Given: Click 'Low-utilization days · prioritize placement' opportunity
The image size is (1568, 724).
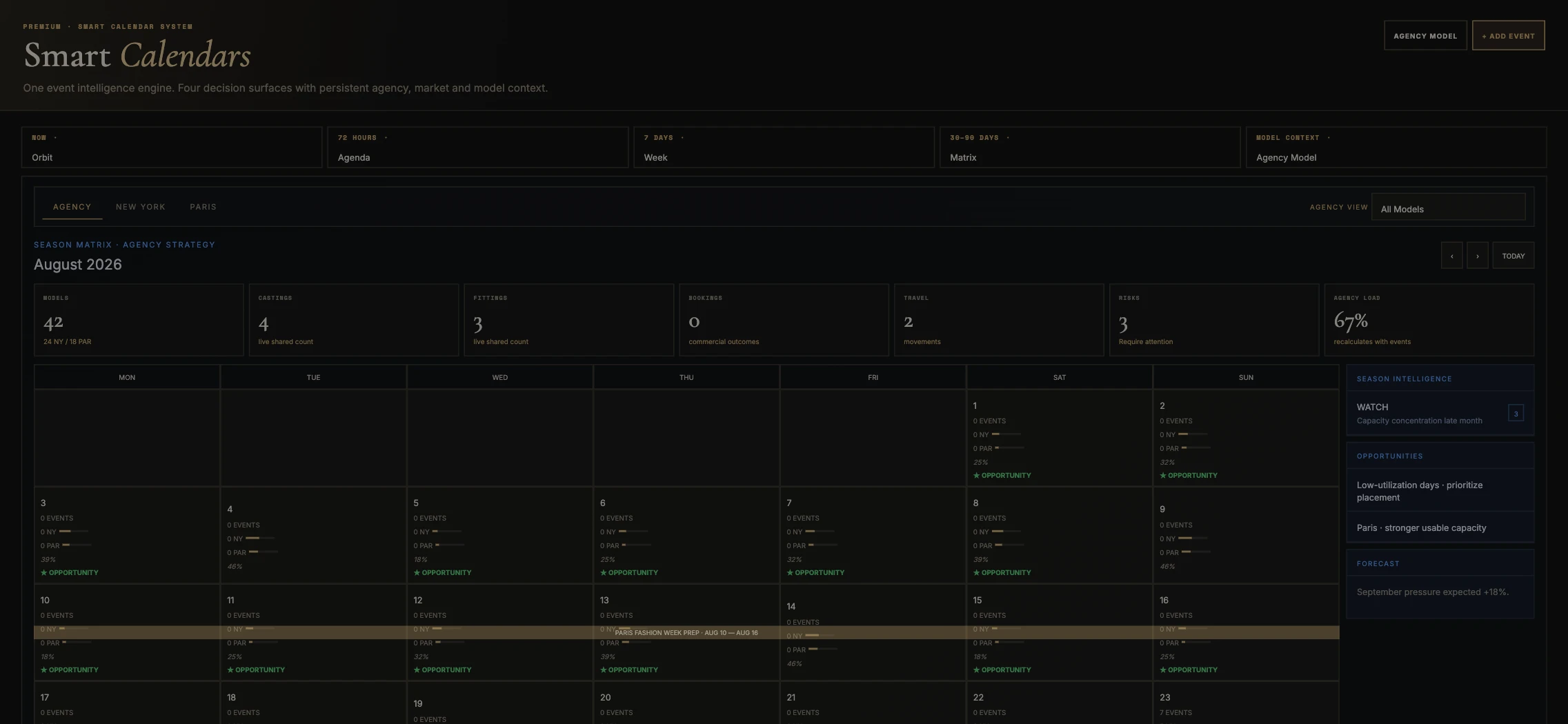Looking at the screenshot, I should click(x=1440, y=491).
